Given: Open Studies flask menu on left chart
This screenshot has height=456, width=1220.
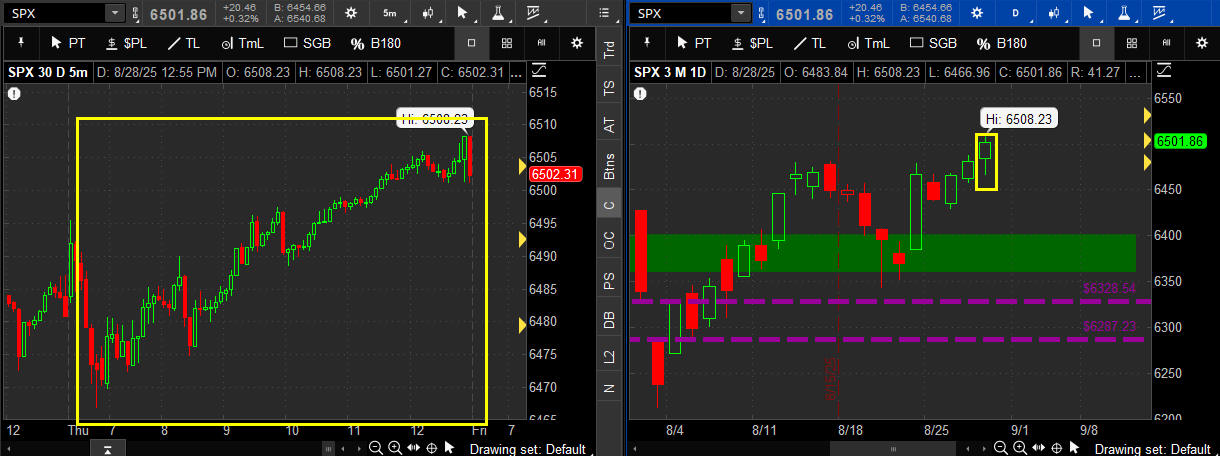Looking at the screenshot, I should [x=499, y=13].
